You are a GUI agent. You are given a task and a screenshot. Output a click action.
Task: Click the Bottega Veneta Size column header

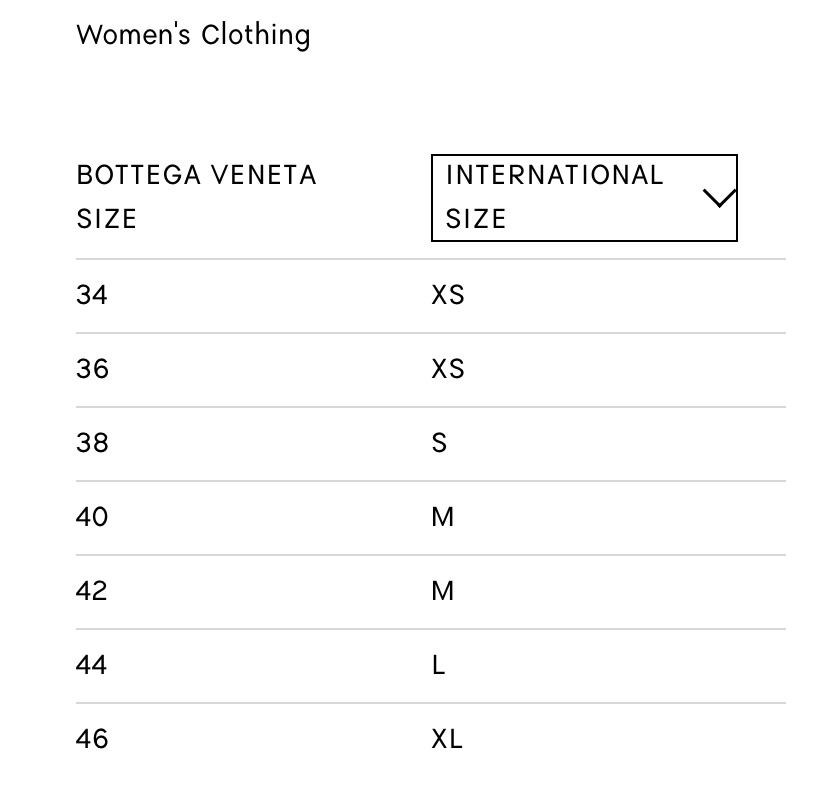[196, 196]
